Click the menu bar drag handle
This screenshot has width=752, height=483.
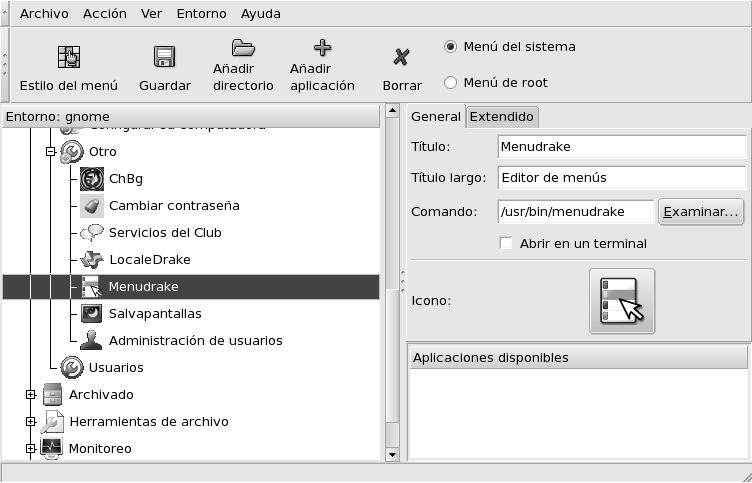point(5,14)
